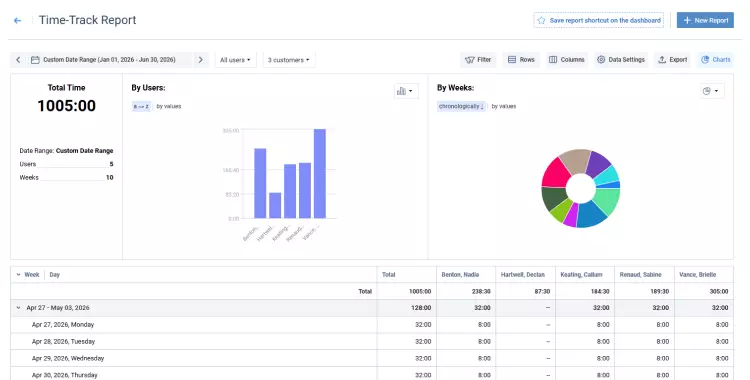Go to previous date range
This screenshot has width=750, height=380.
click(18, 60)
